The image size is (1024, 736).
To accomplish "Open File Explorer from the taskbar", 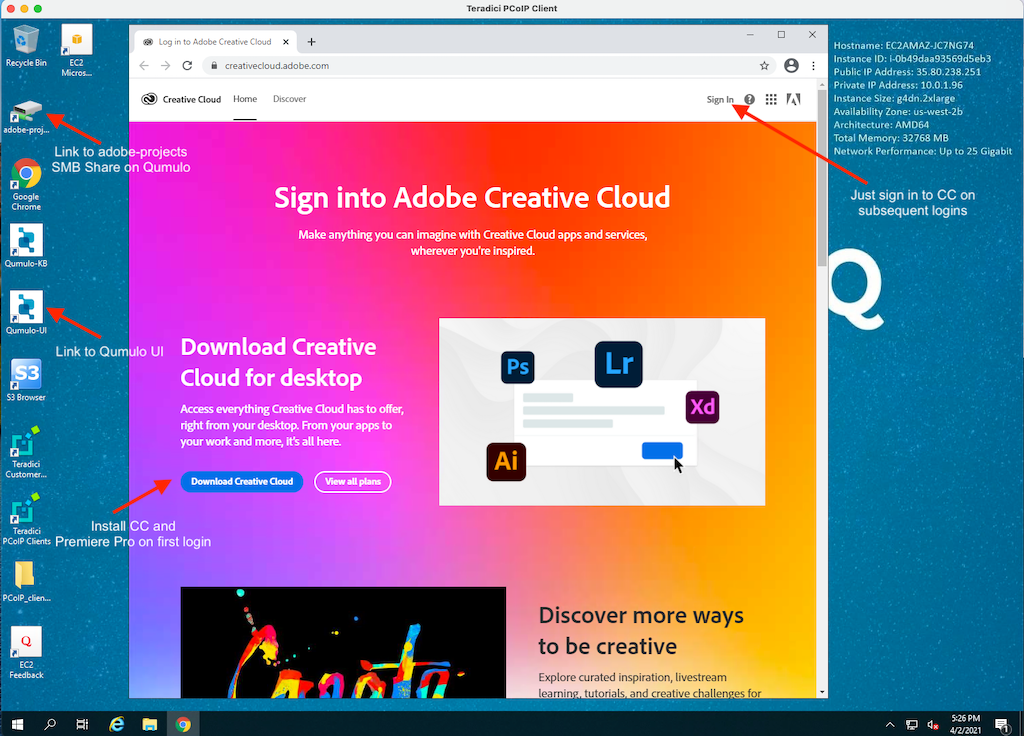I will pos(150,724).
